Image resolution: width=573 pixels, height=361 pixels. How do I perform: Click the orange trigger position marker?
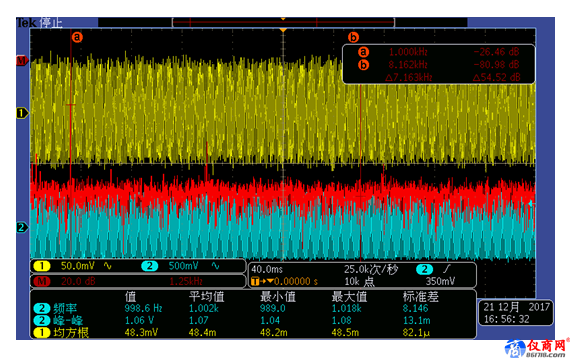tap(283, 30)
